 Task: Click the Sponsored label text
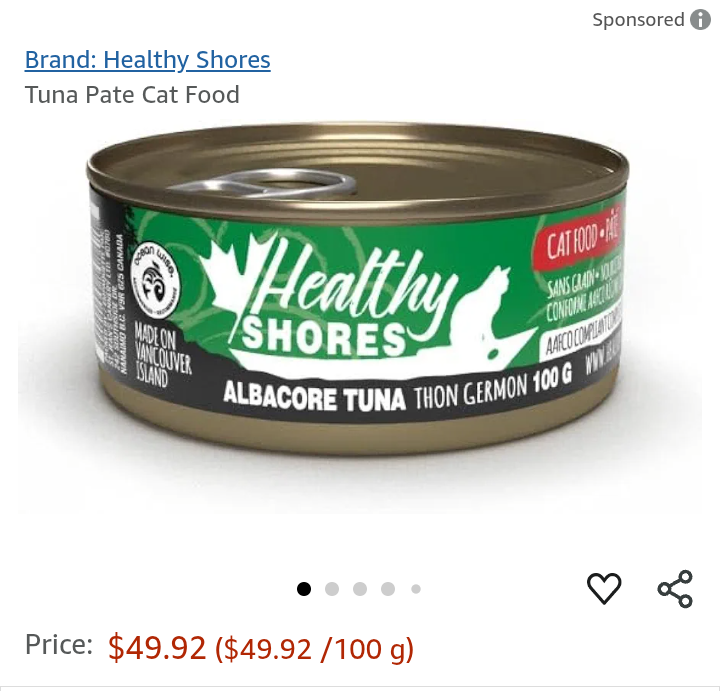click(x=638, y=20)
